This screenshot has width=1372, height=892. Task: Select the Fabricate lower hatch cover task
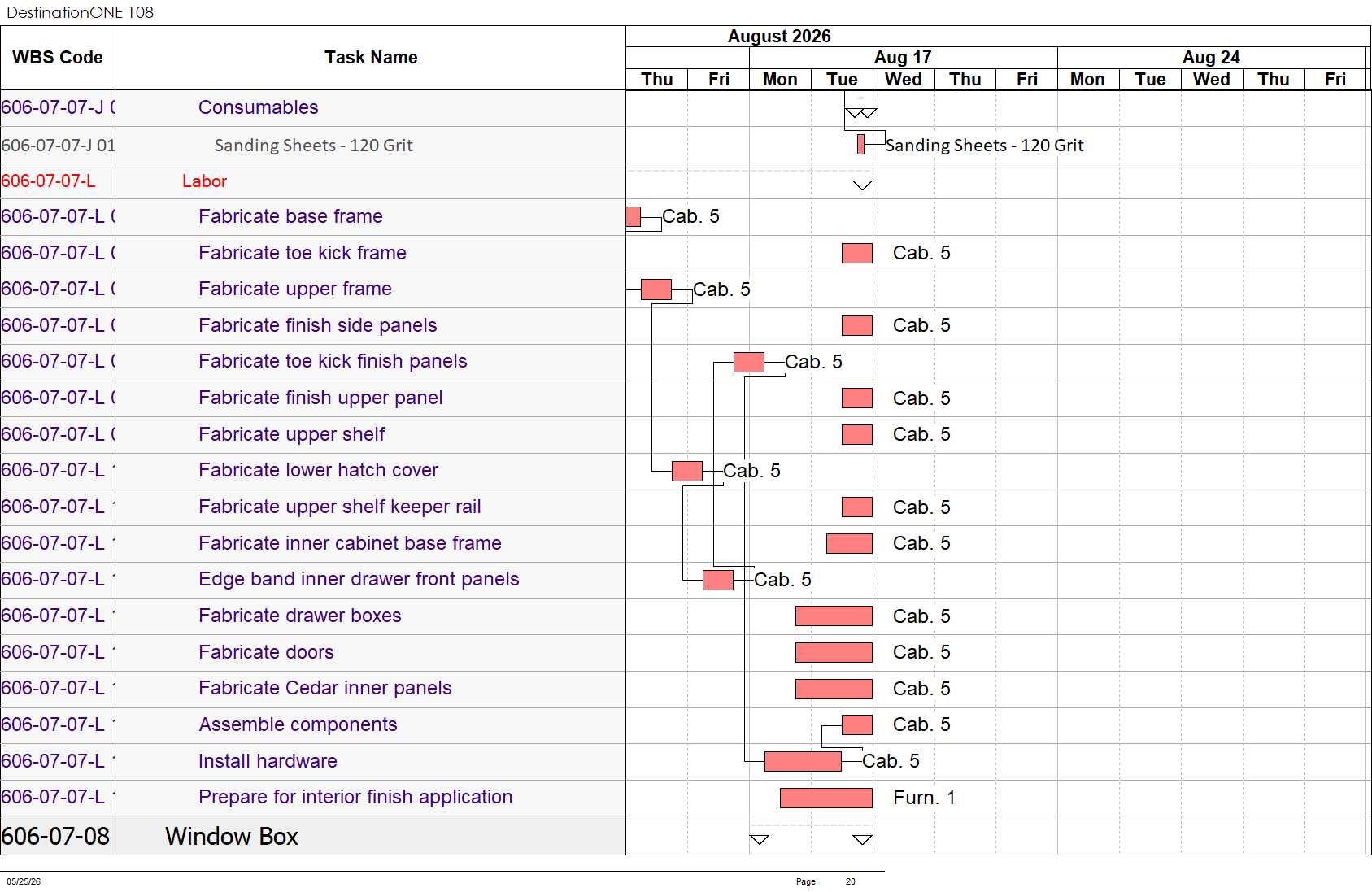click(x=318, y=470)
